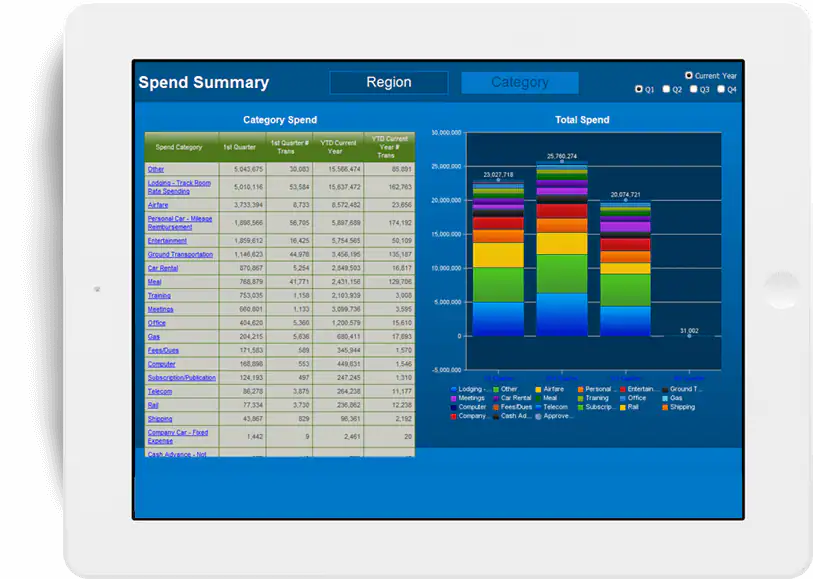Open the Subscription/Publication category link

(183, 377)
